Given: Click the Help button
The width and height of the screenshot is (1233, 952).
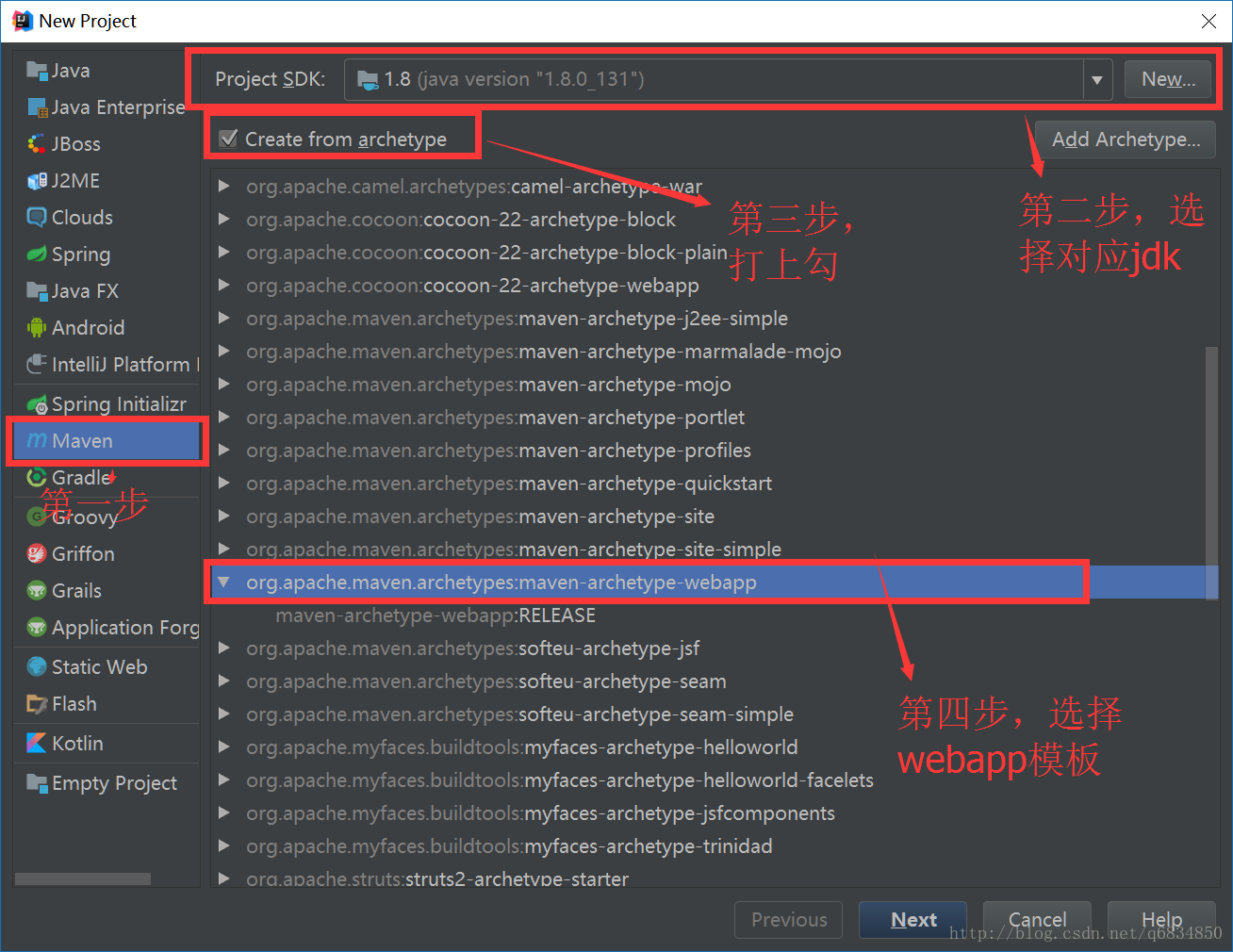Looking at the screenshot, I should pyautogui.click(x=1161, y=920).
